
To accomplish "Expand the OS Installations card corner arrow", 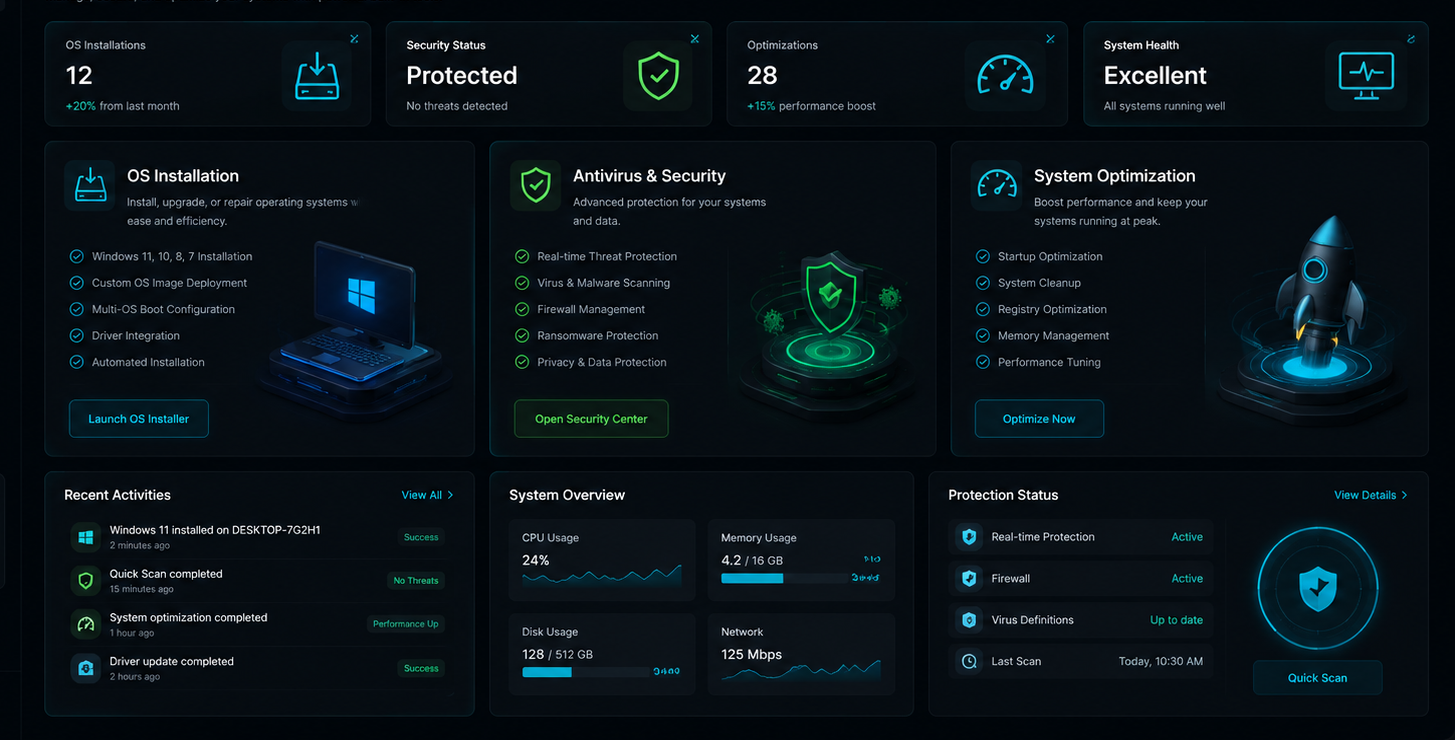I will pos(354,39).
